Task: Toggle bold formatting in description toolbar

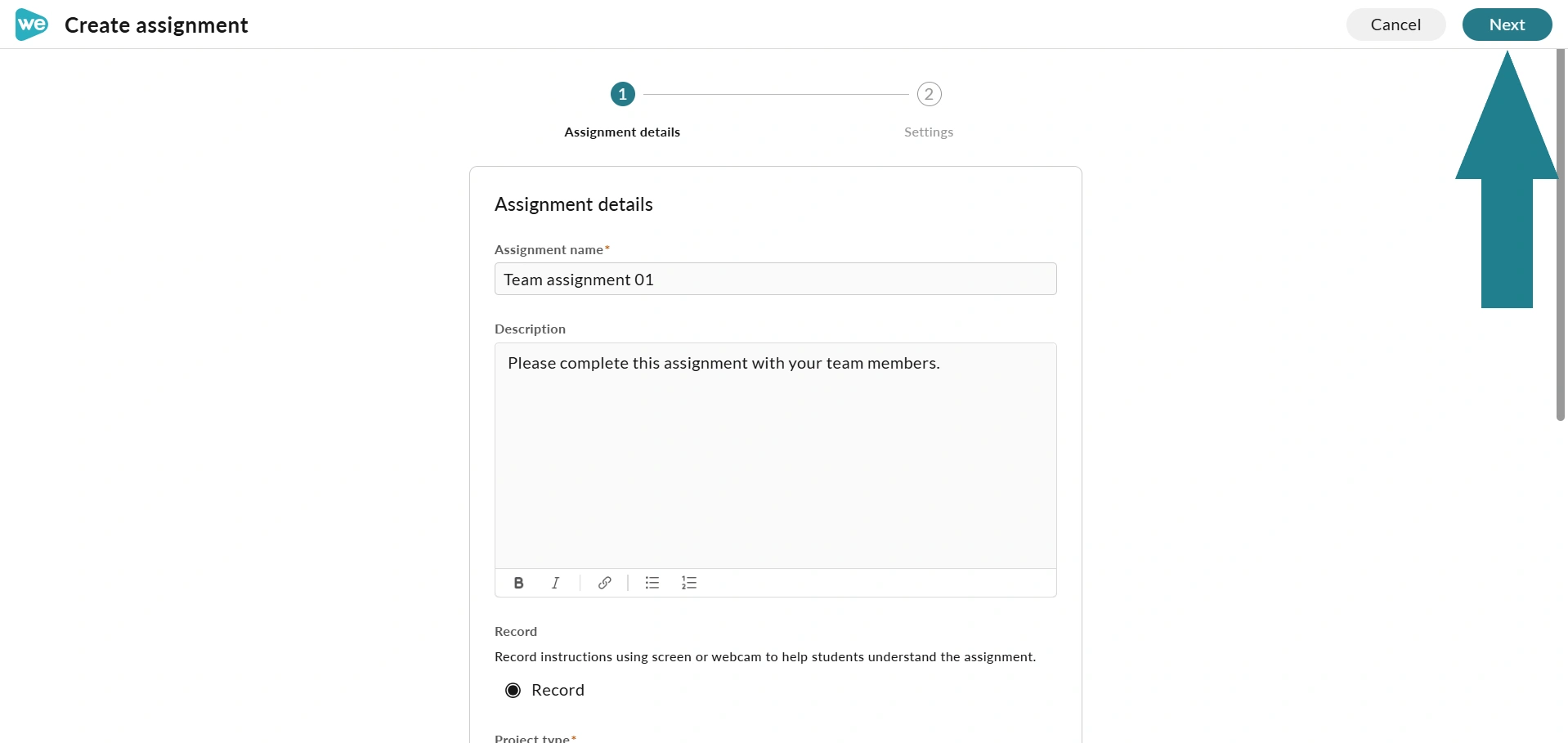Action: click(518, 583)
